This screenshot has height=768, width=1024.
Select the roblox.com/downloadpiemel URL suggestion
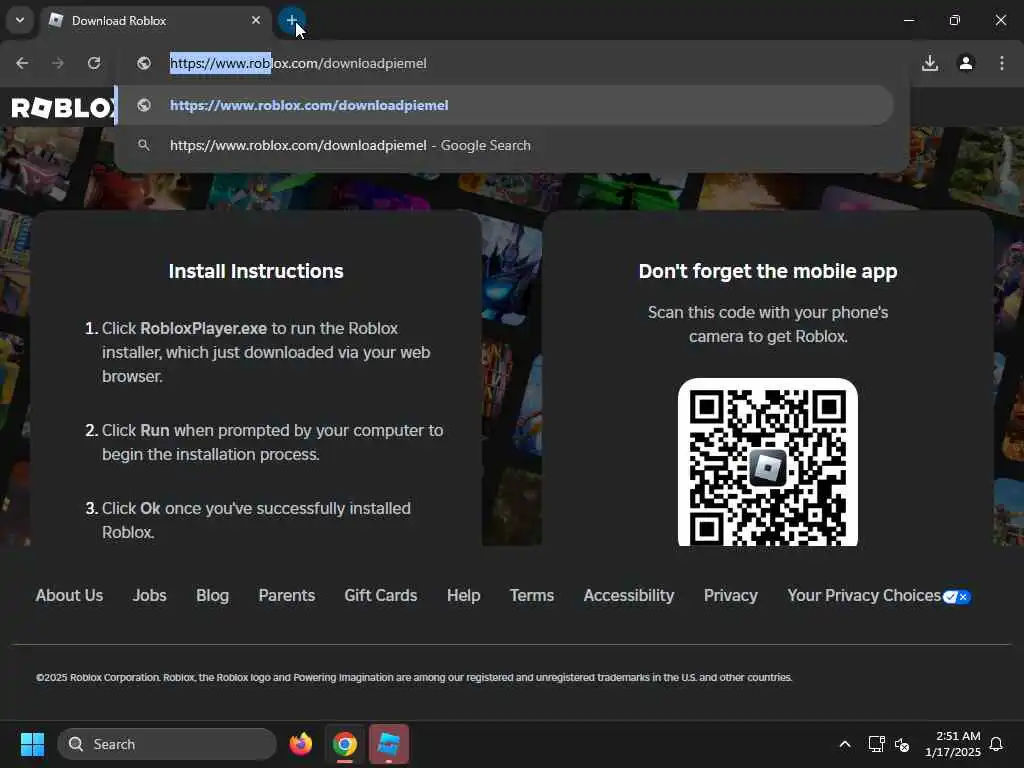[x=505, y=105]
